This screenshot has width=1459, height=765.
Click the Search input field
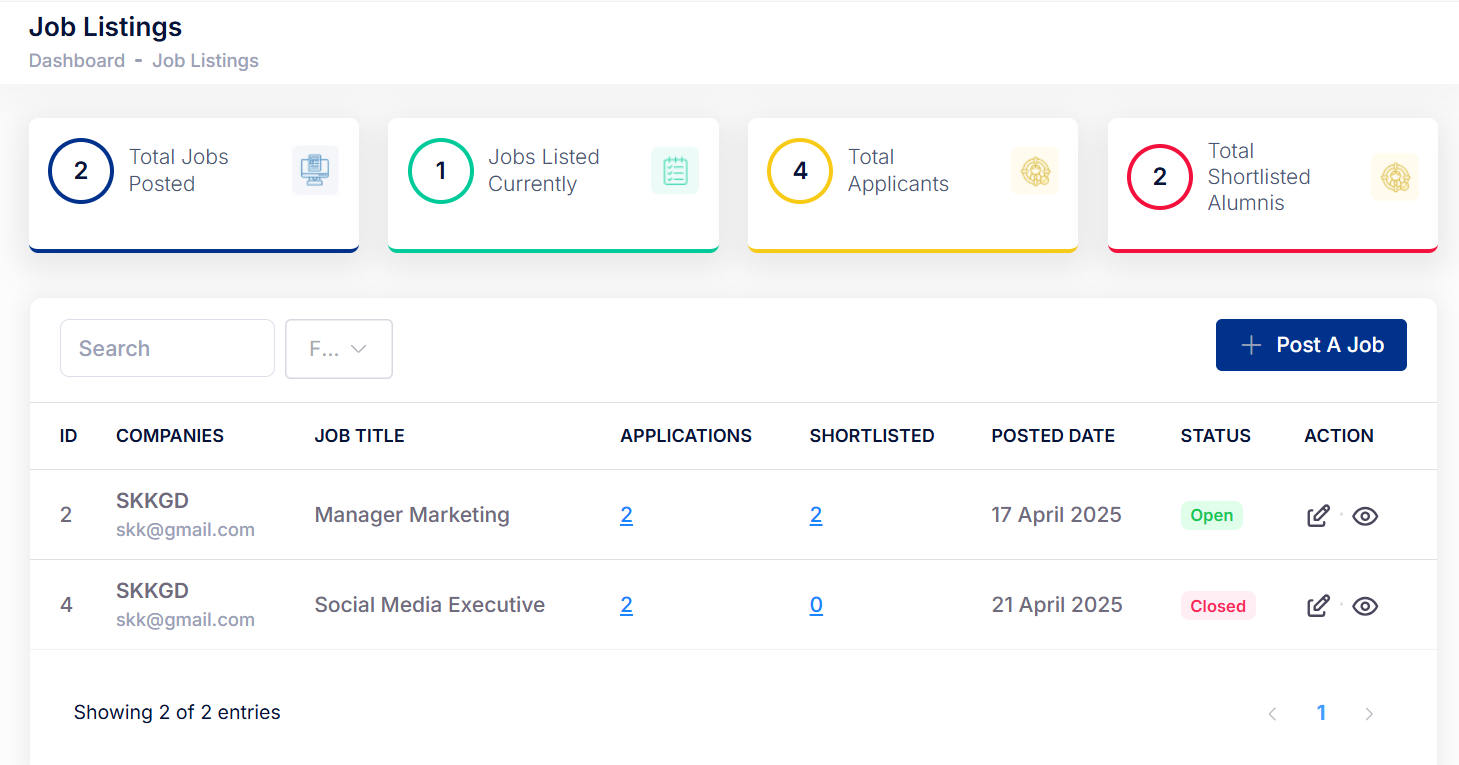[x=167, y=348]
